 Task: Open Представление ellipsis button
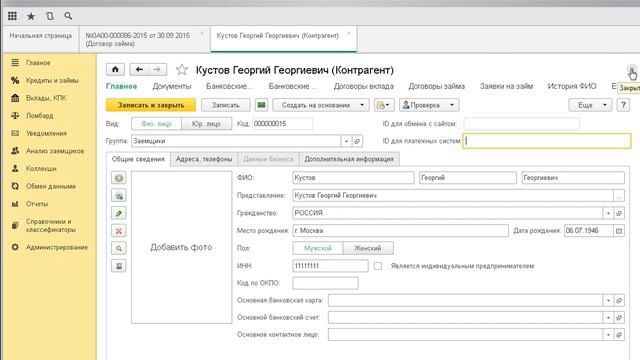tap(619, 196)
